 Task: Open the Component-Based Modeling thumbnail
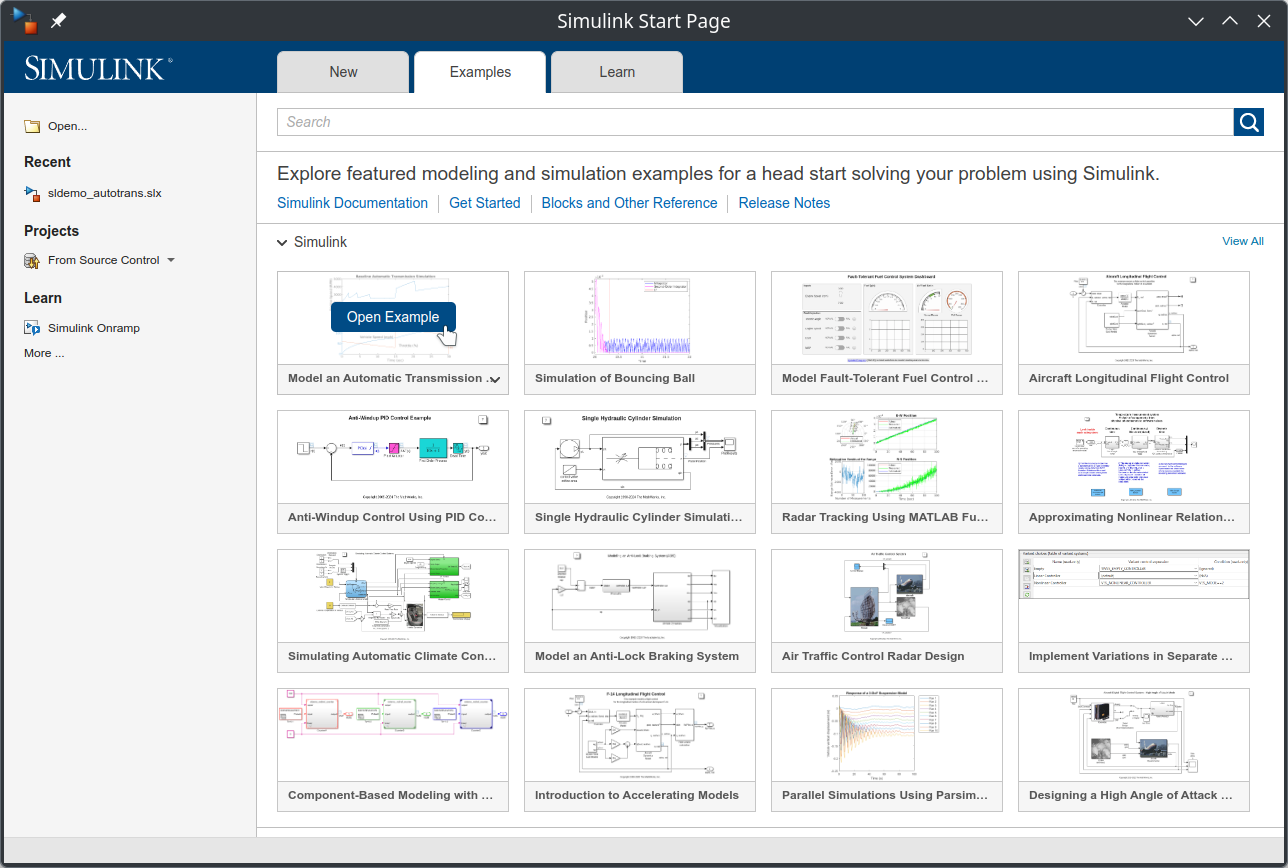tap(393, 735)
